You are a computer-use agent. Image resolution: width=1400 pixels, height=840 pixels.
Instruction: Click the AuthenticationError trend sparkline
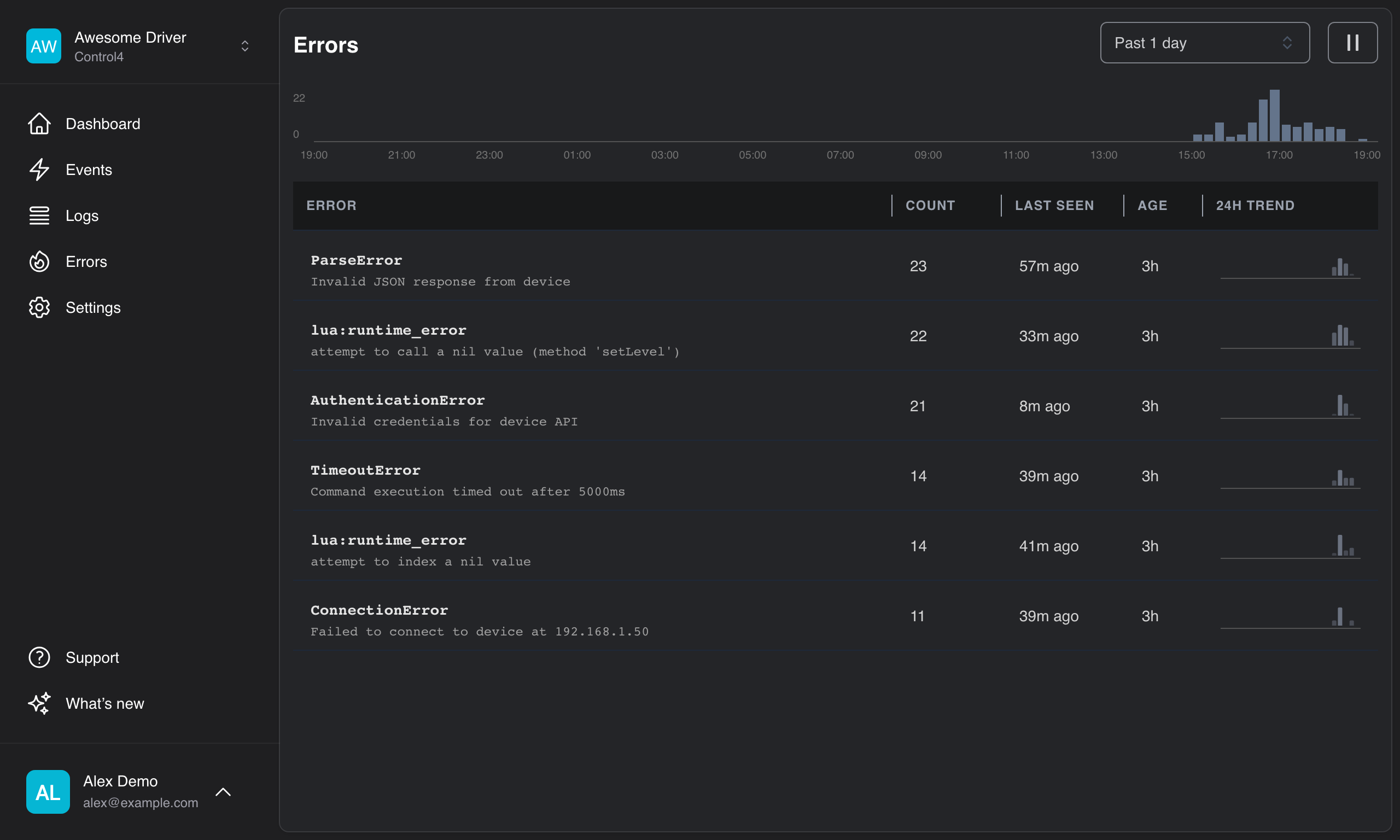click(1290, 406)
